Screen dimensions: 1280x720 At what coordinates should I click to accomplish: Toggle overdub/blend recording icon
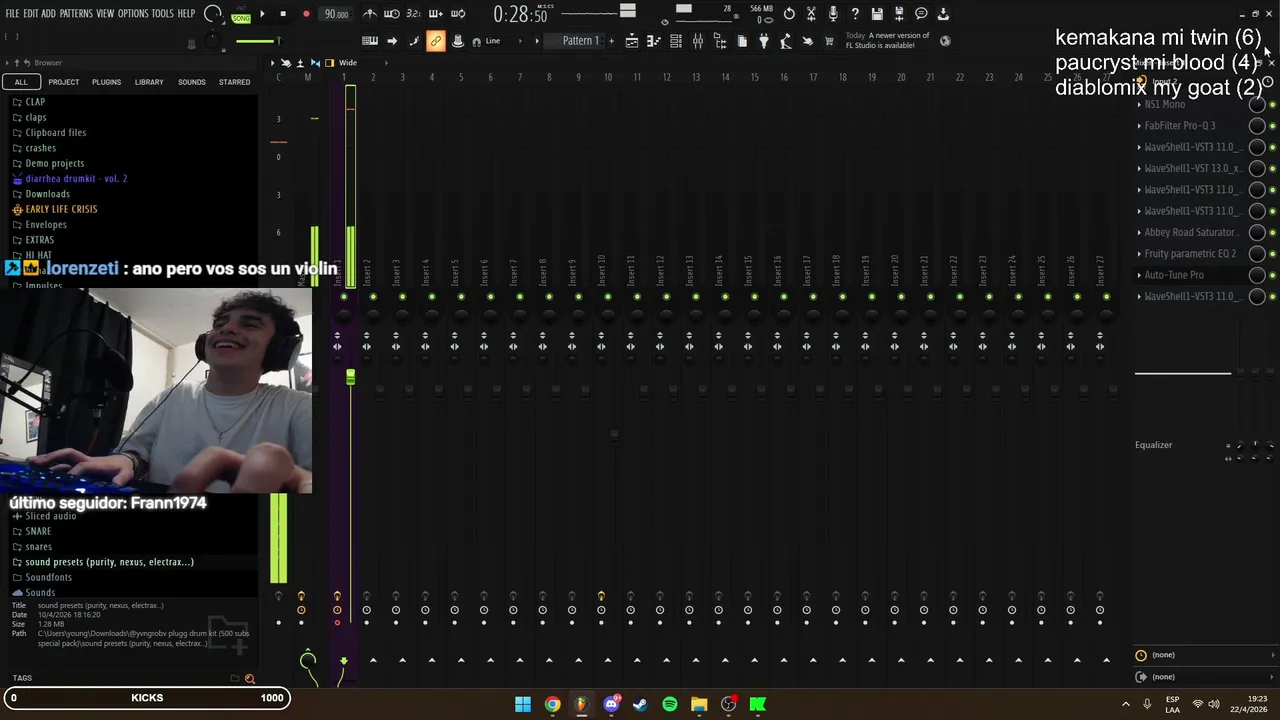coord(436,14)
